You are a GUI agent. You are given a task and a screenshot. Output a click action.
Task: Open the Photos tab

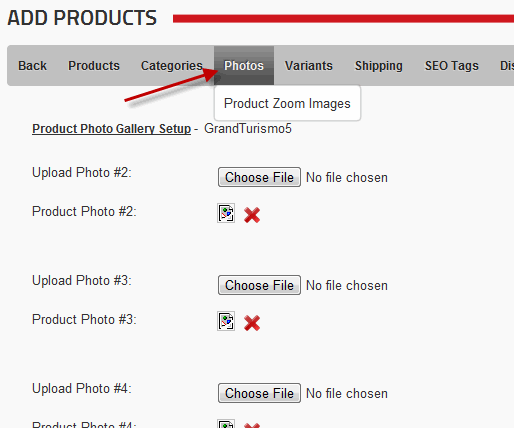click(244, 65)
